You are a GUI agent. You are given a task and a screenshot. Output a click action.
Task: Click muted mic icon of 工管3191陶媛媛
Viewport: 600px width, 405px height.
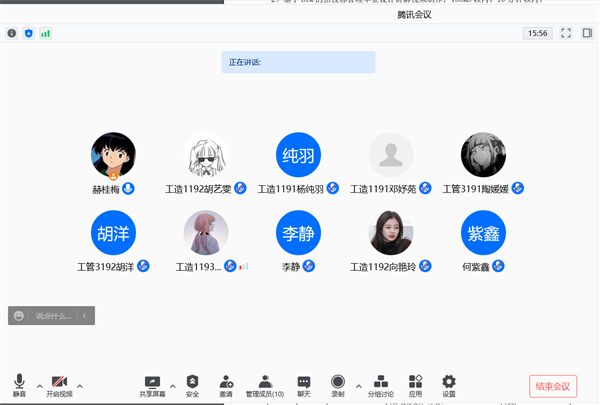518,188
